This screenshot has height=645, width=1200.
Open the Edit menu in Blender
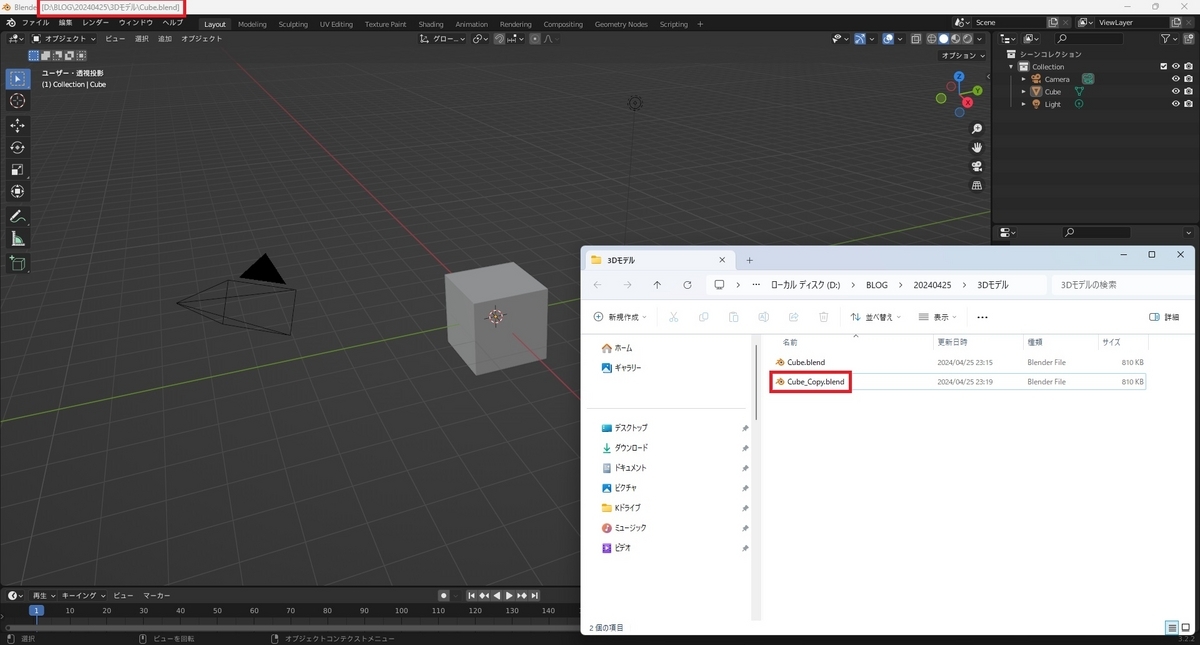(x=65, y=23)
